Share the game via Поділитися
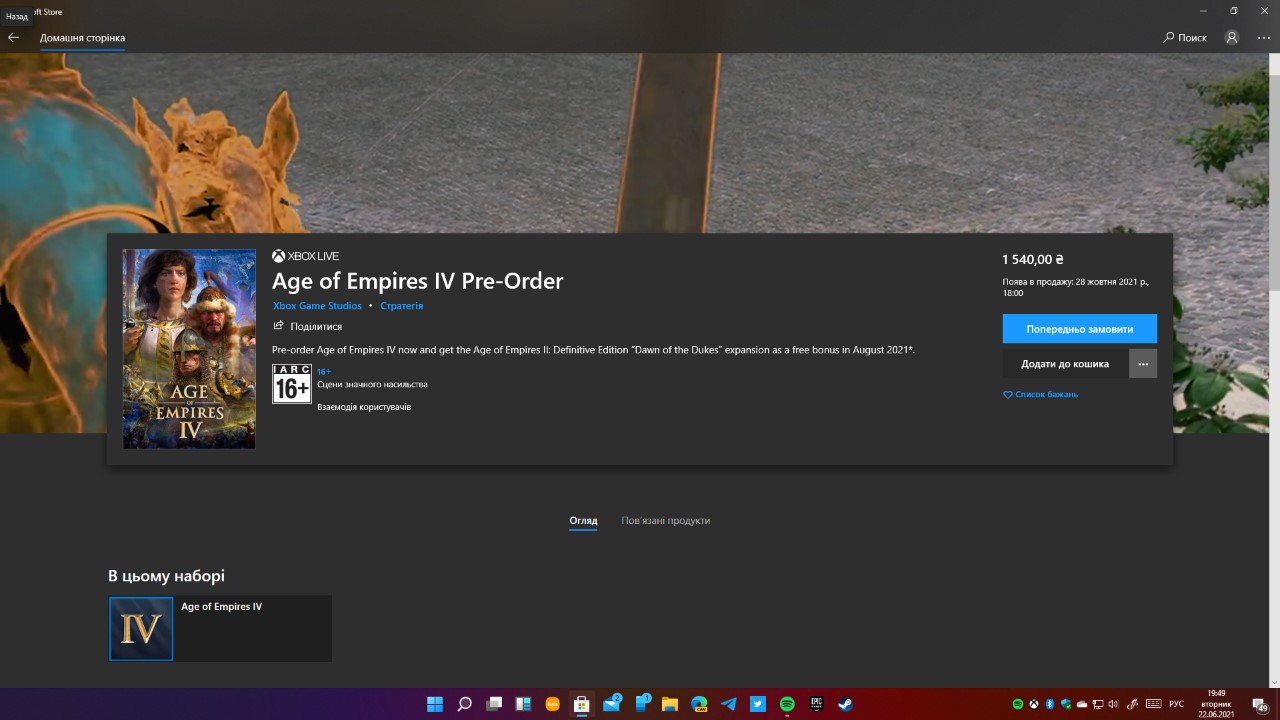 point(307,326)
